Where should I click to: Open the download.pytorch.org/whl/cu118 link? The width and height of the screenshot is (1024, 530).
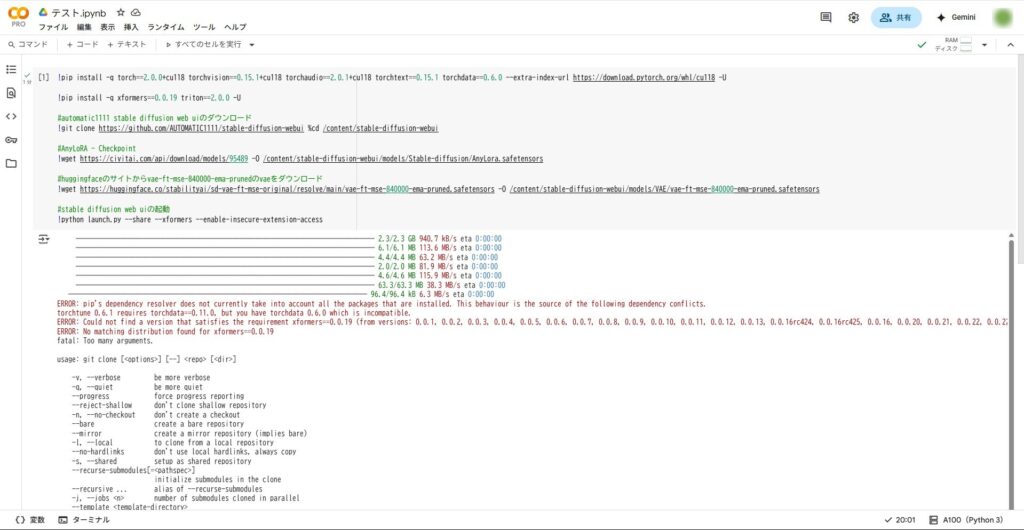[644, 78]
